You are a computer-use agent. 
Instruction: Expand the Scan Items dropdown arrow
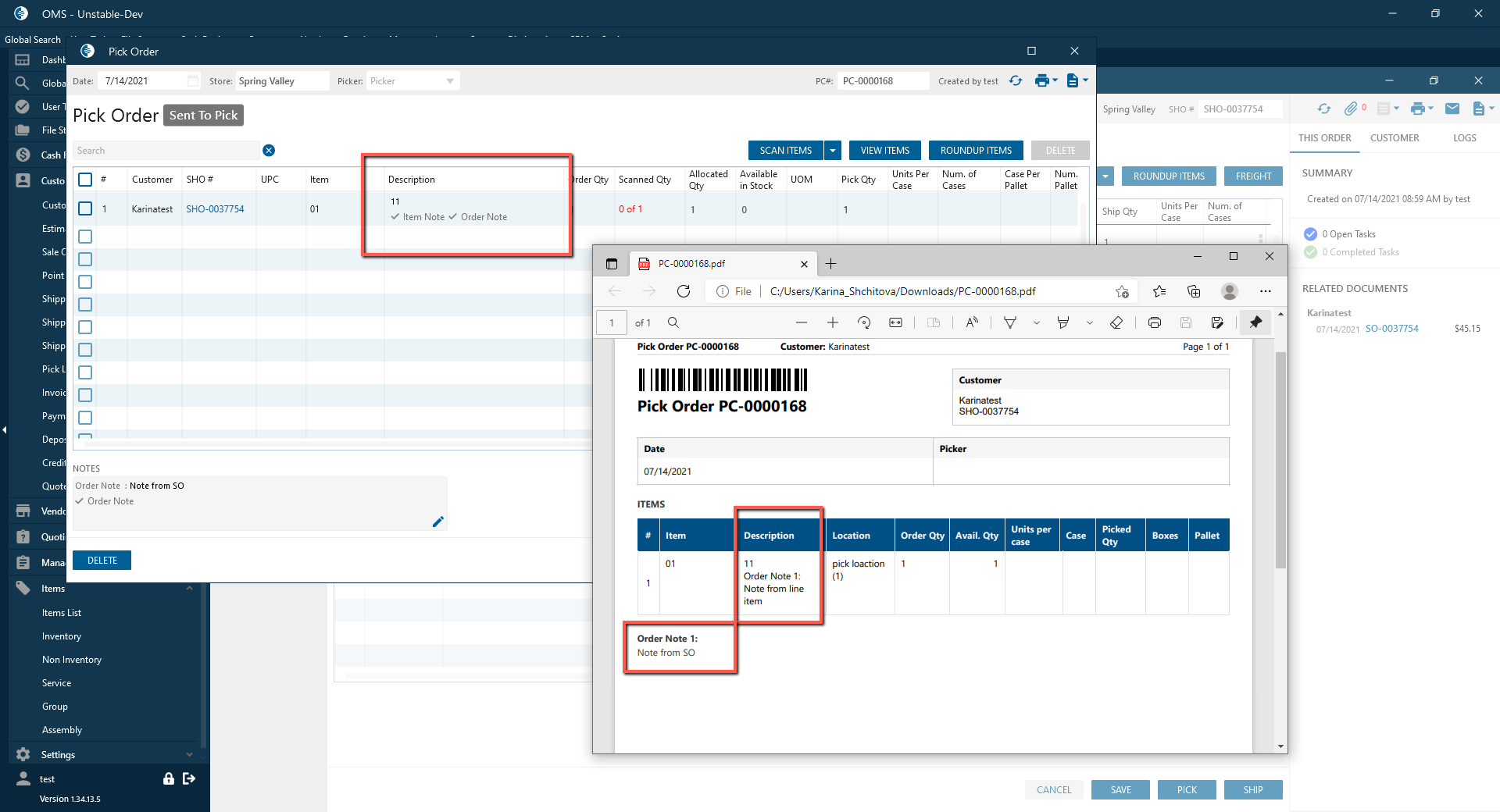833,151
